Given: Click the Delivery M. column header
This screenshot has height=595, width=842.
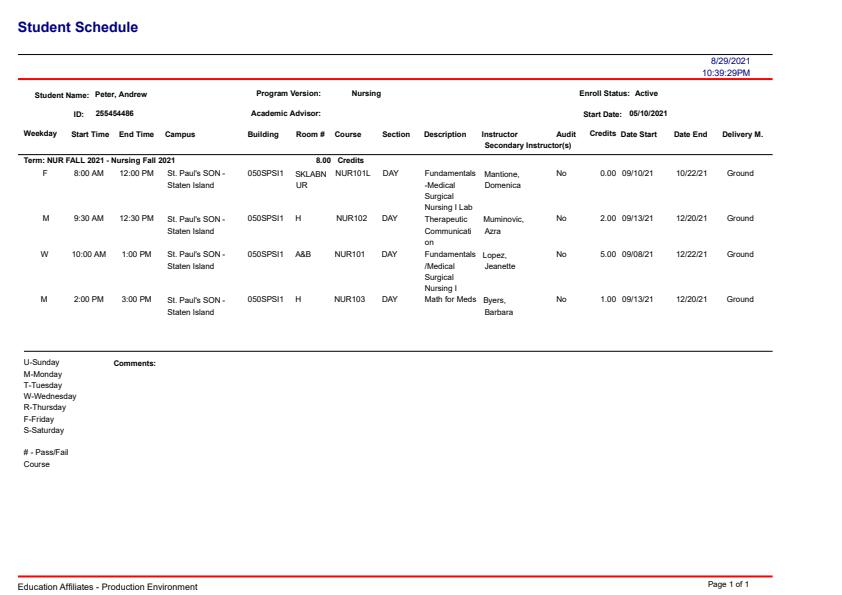Looking at the screenshot, I should [x=742, y=134].
